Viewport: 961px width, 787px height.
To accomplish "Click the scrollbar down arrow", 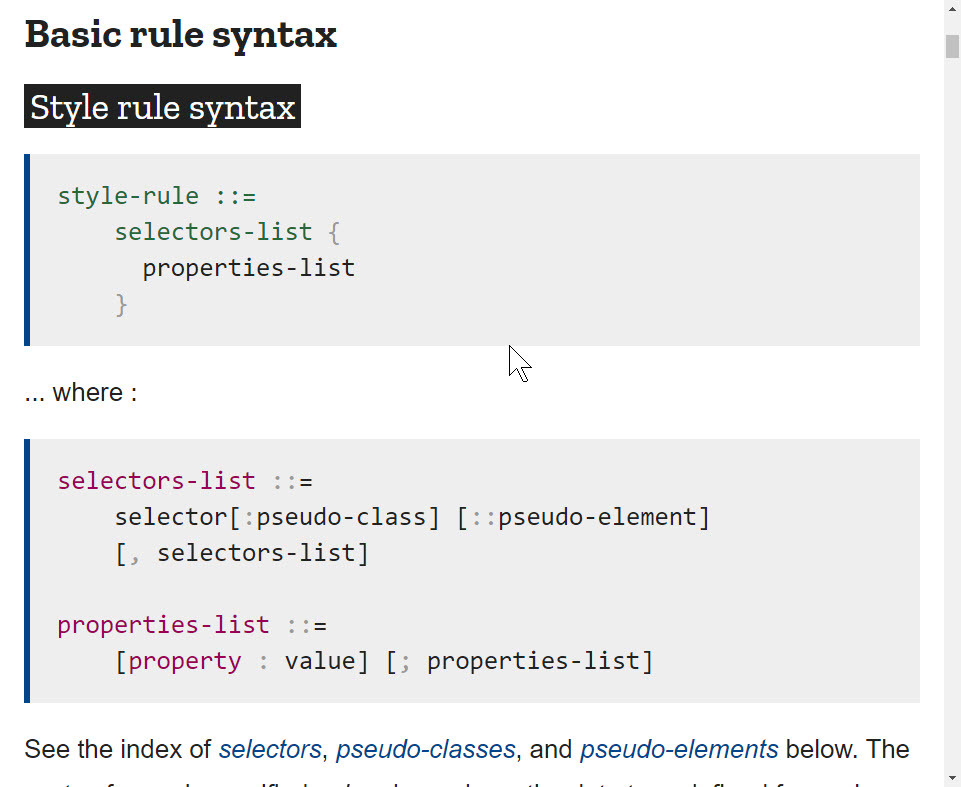I will click(x=952, y=776).
